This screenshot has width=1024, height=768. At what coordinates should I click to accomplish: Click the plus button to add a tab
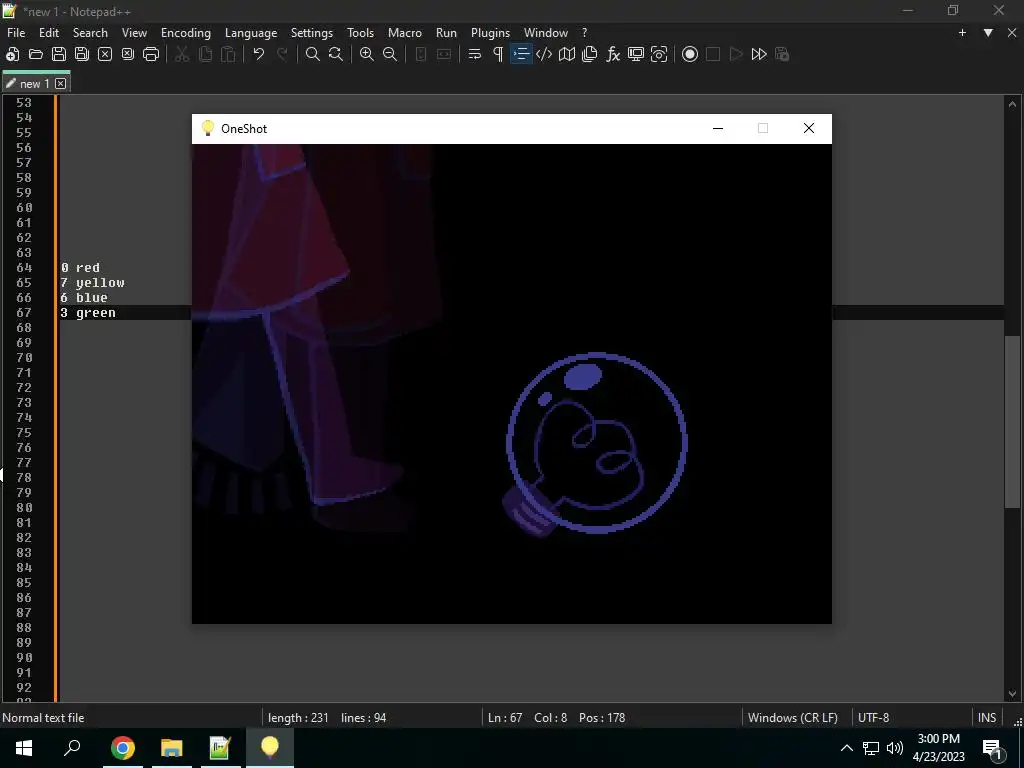pos(962,33)
